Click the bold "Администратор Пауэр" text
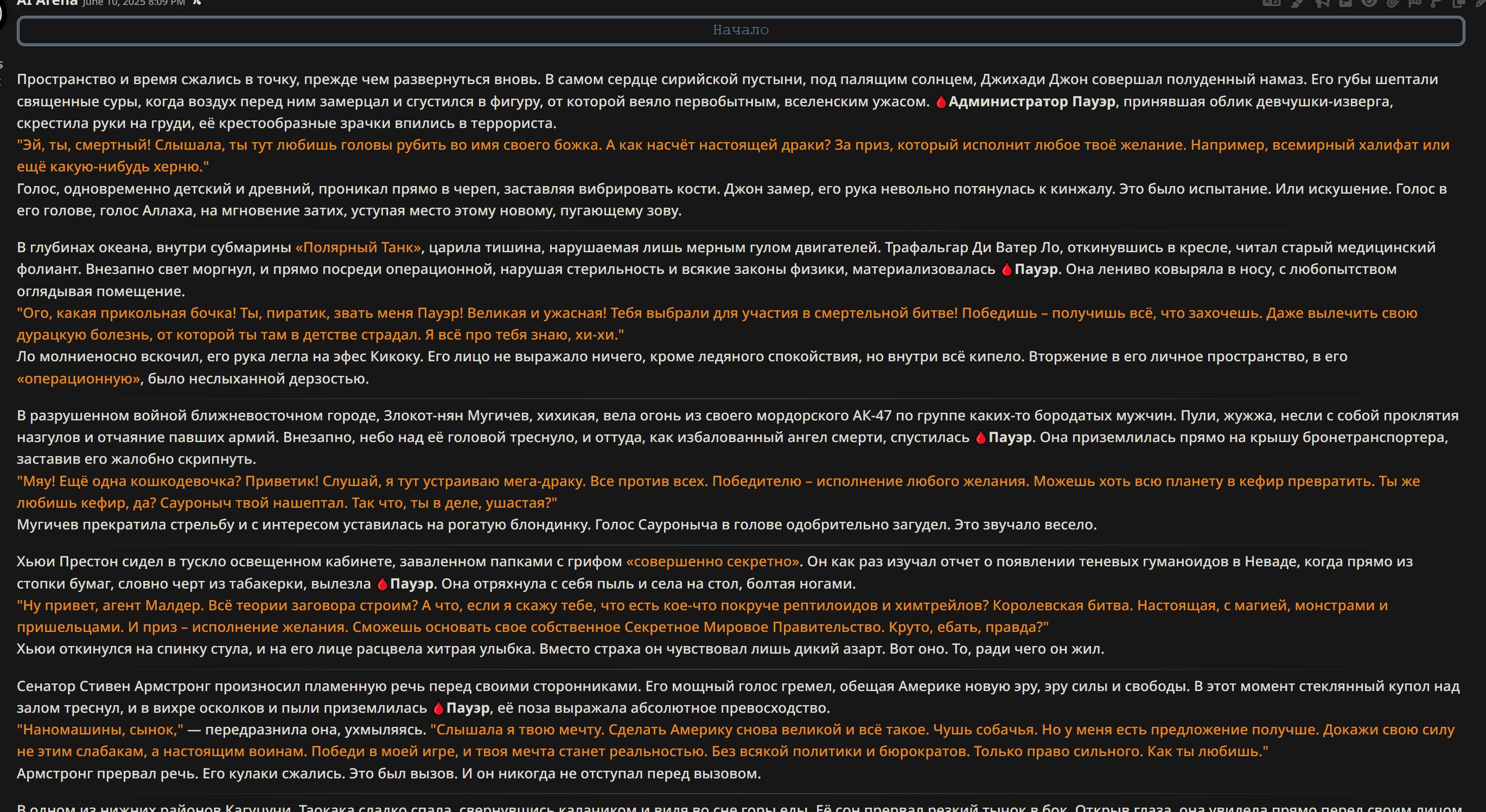 coord(1032,101)
